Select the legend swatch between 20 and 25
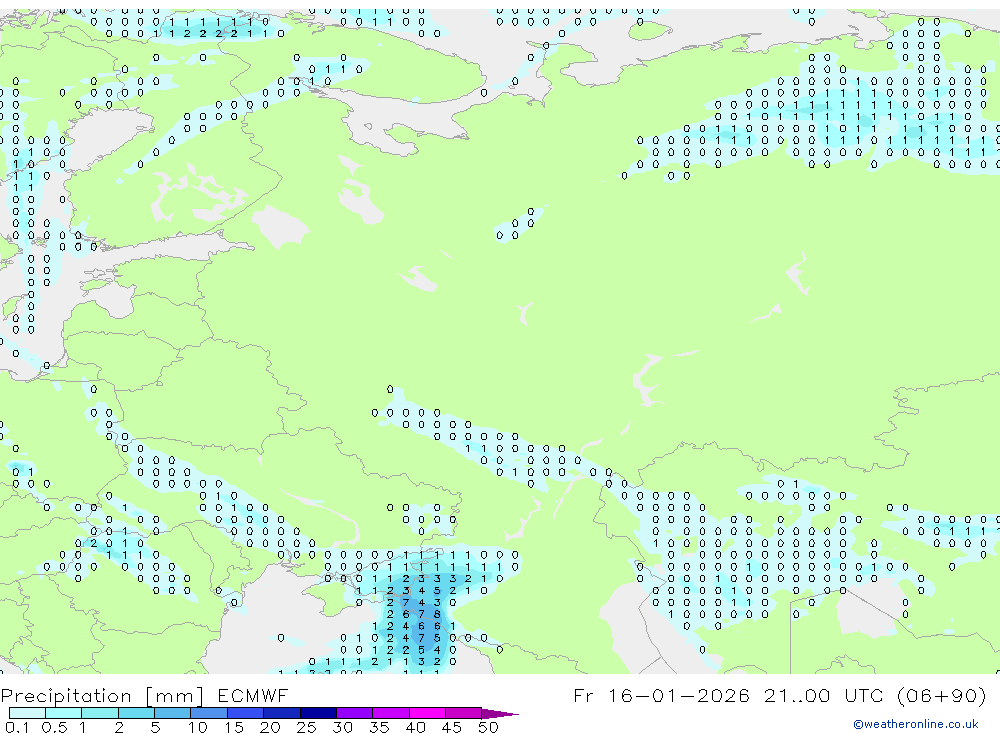1000x733 pixels. pos(281,713)
